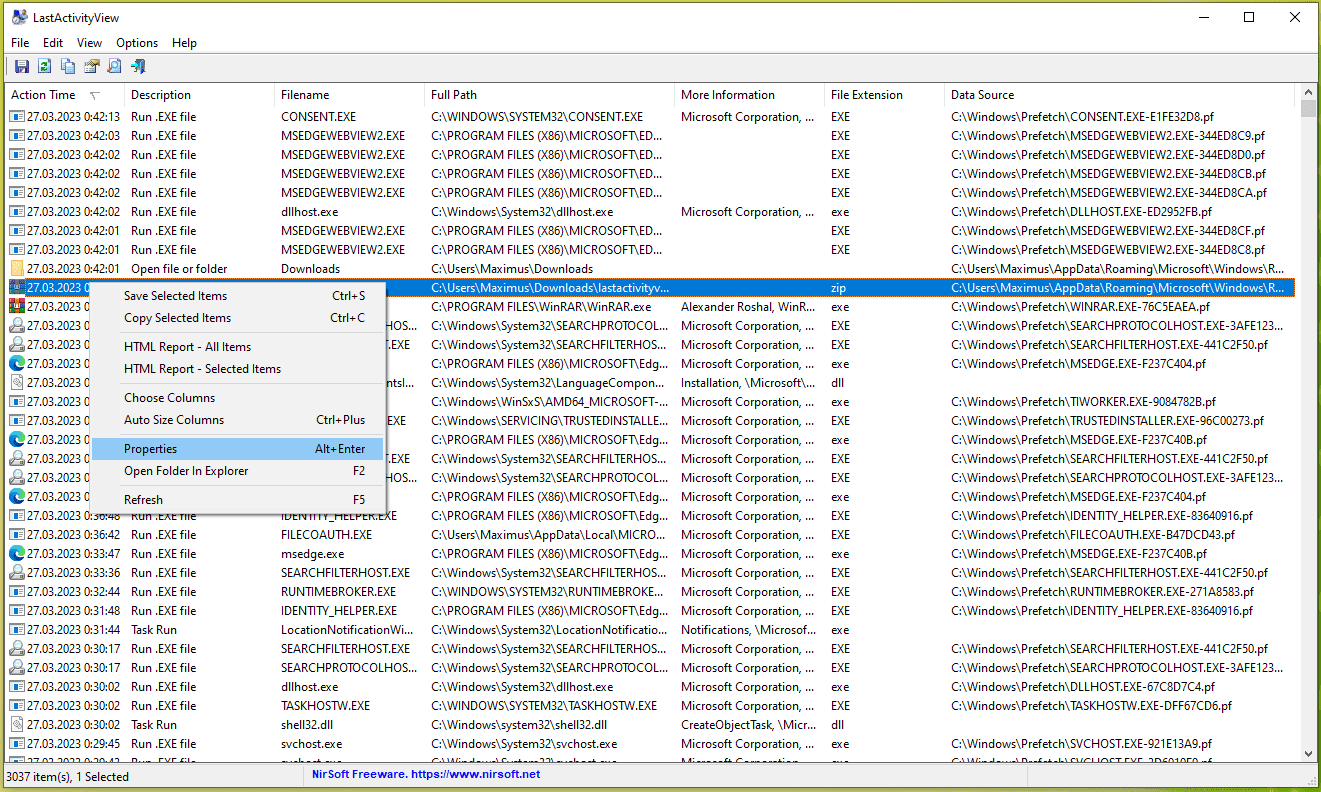
Task: Open the NirSoft Freeware website link
Action: point(426,775)
